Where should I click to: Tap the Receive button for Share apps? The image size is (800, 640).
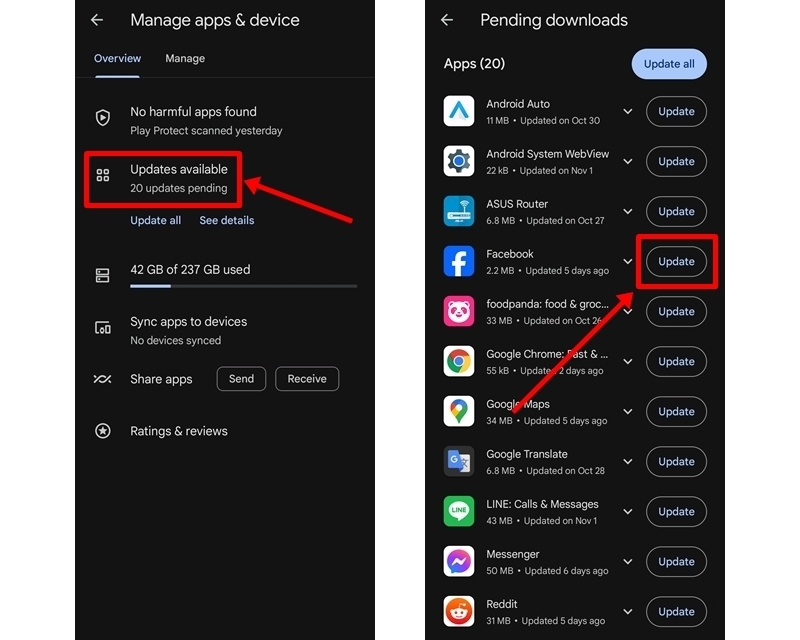tap(307, 379)
